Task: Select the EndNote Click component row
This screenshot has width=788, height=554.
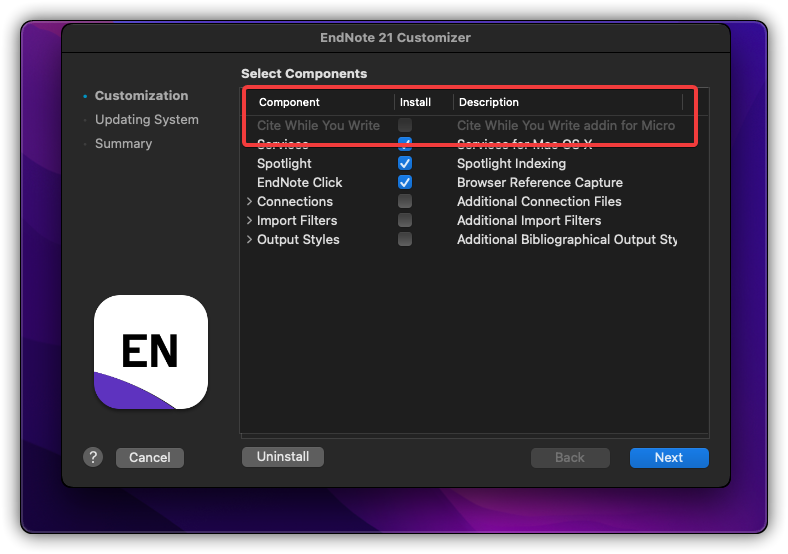Action: click(x=474, y=182)
